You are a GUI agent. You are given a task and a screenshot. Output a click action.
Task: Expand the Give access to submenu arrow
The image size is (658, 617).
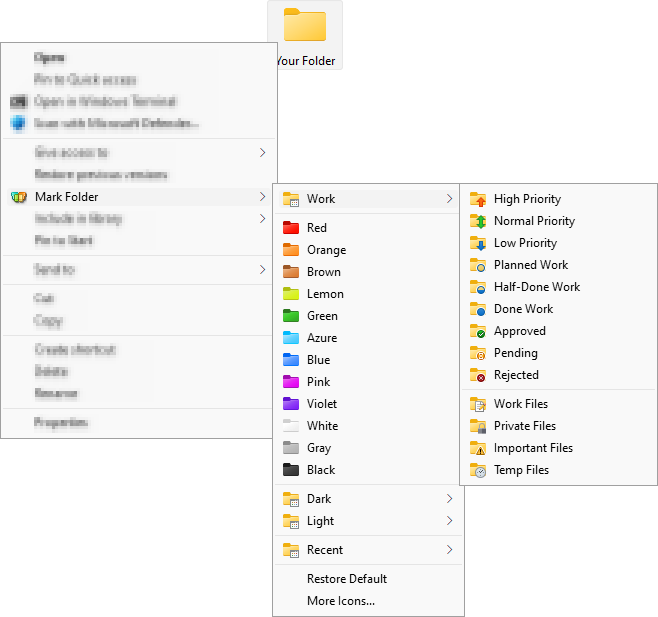[262, 153]
